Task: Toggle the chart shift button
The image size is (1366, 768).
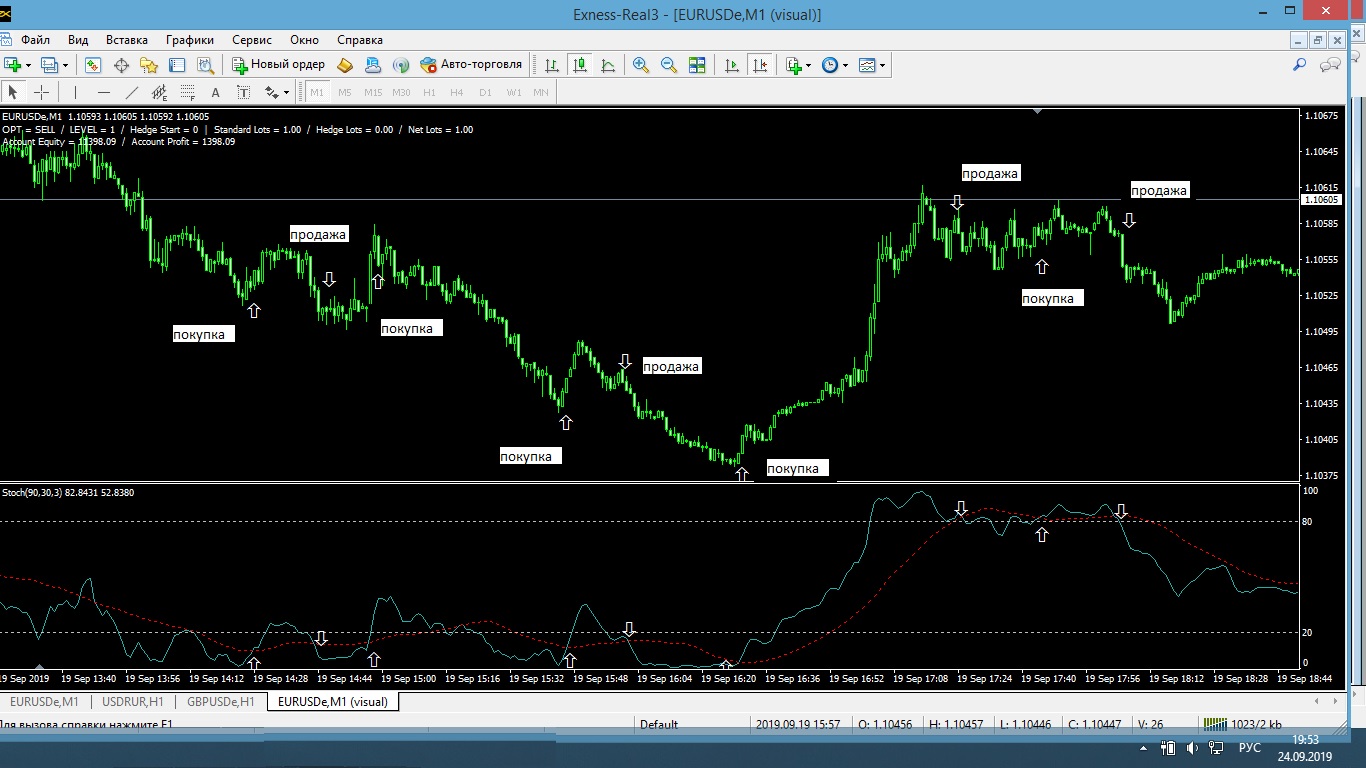Action: click(760, 65)
